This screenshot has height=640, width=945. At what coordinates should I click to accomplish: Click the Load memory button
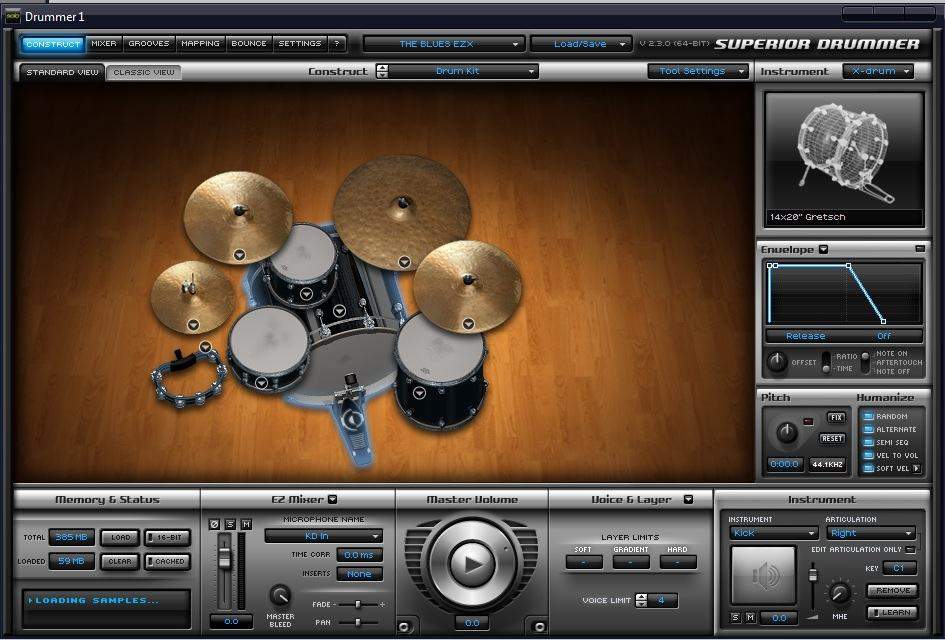pos(120,538)
